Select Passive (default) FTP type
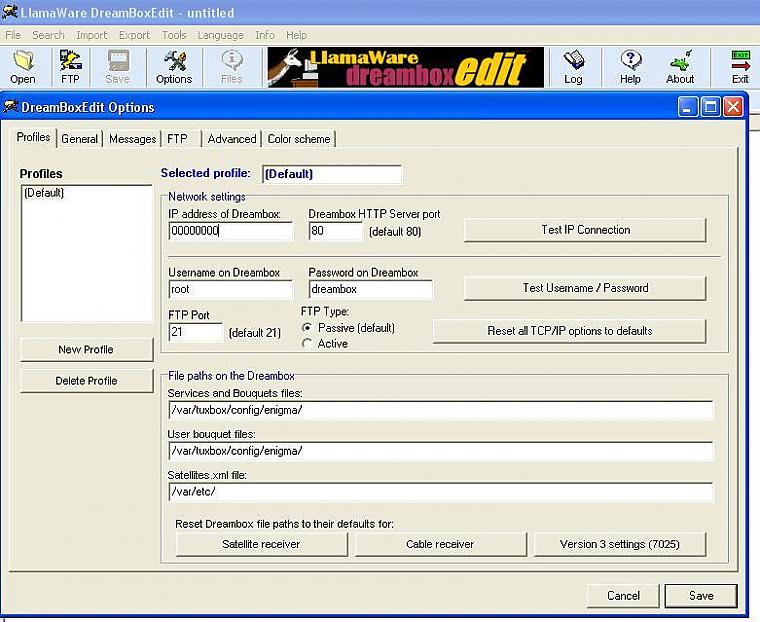 308,328
